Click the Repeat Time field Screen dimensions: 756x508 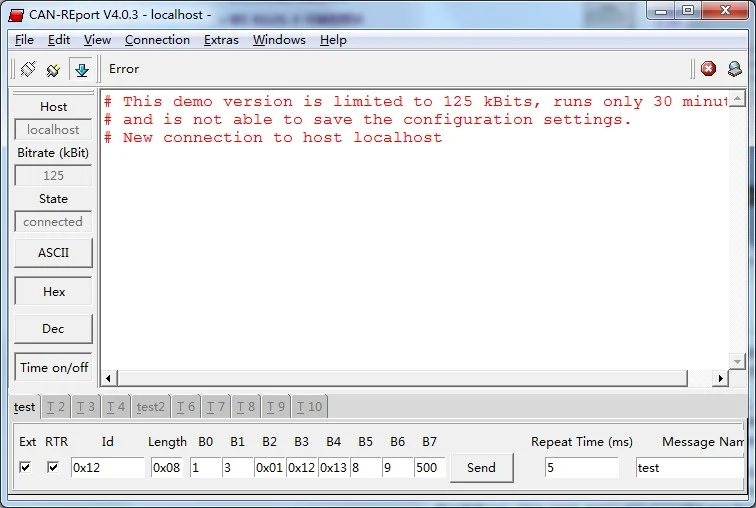click(581, 468)
